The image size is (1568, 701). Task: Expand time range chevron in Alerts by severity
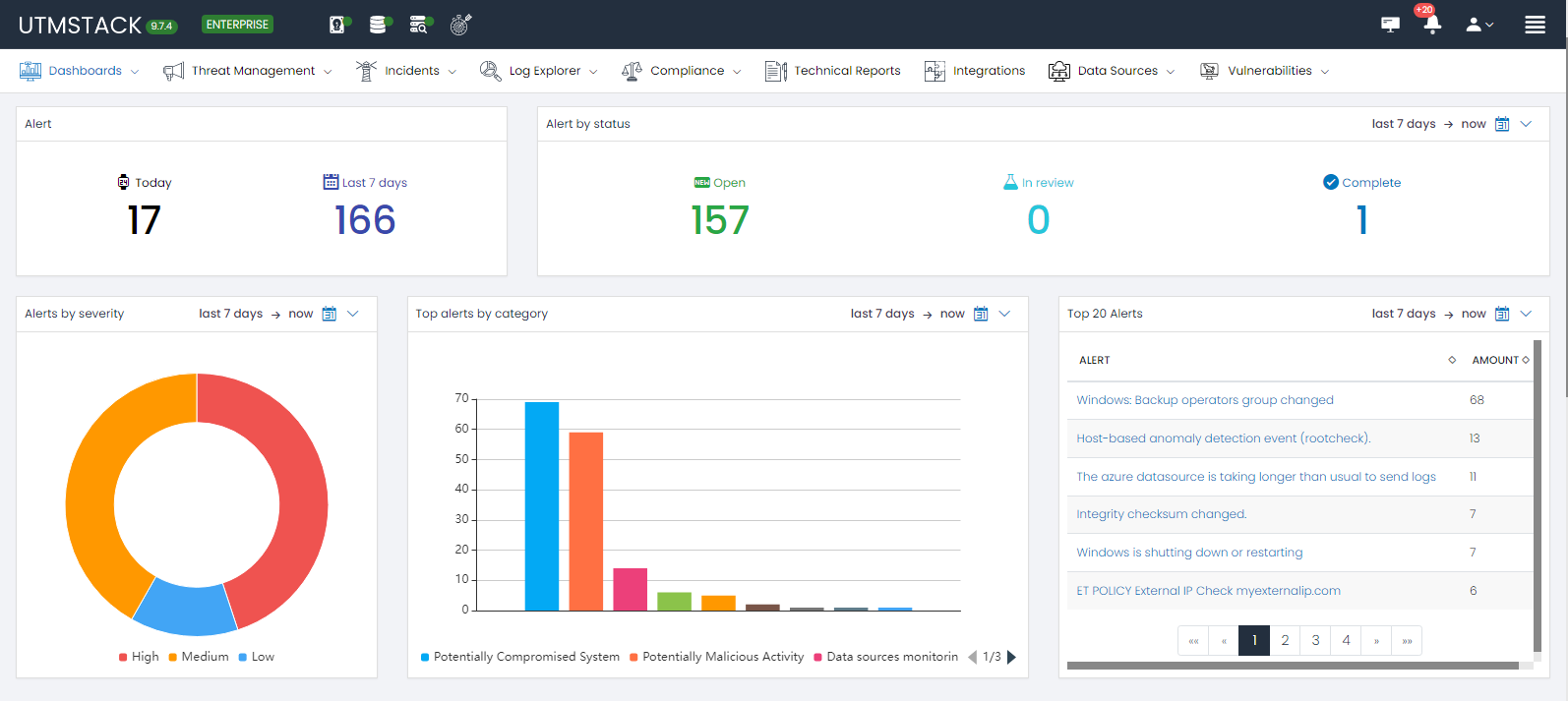coord(353,314)
